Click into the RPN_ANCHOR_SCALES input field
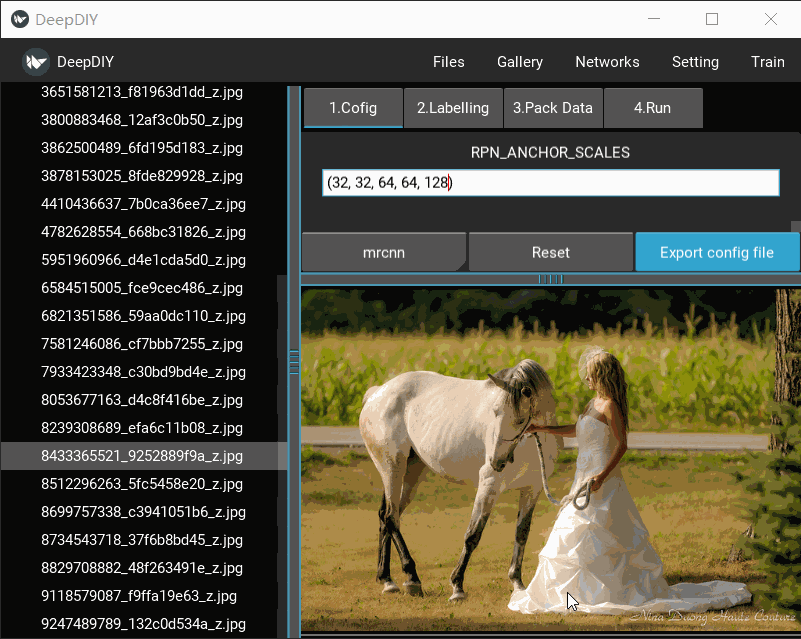This screenshot has height=639, width=801. click(x=550, y=182)
